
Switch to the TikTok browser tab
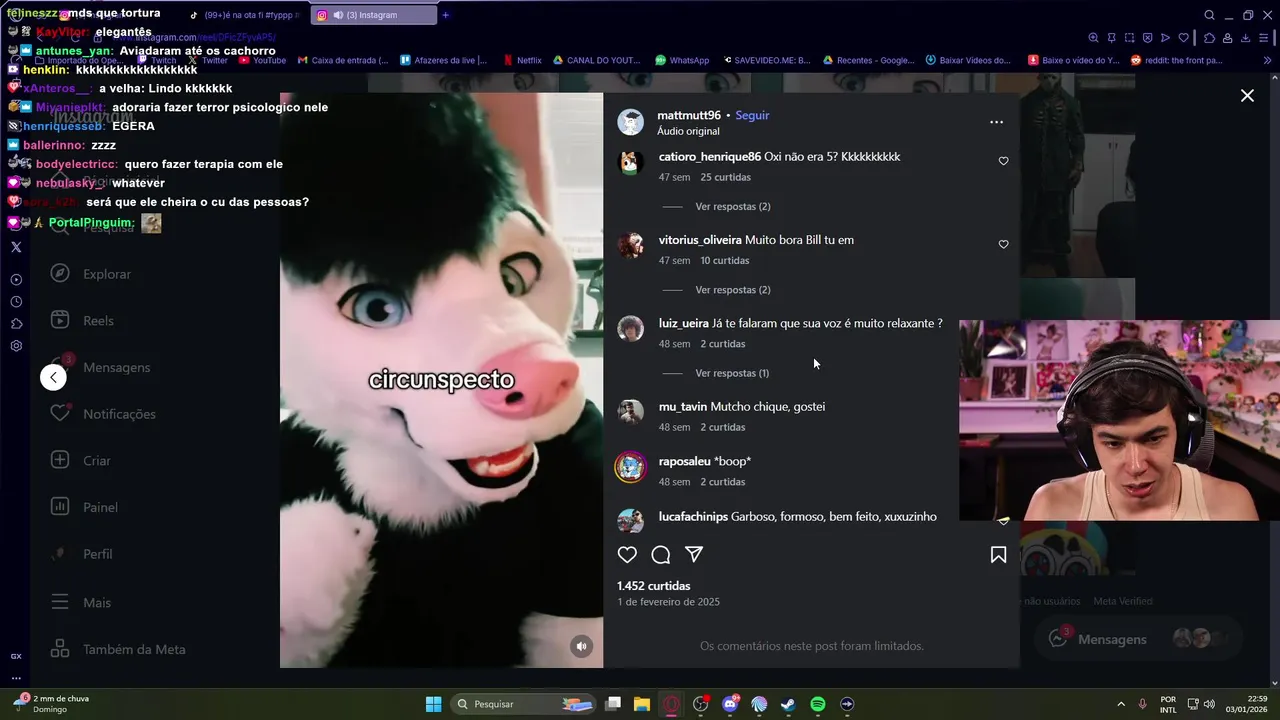click(x=244, y=15)
